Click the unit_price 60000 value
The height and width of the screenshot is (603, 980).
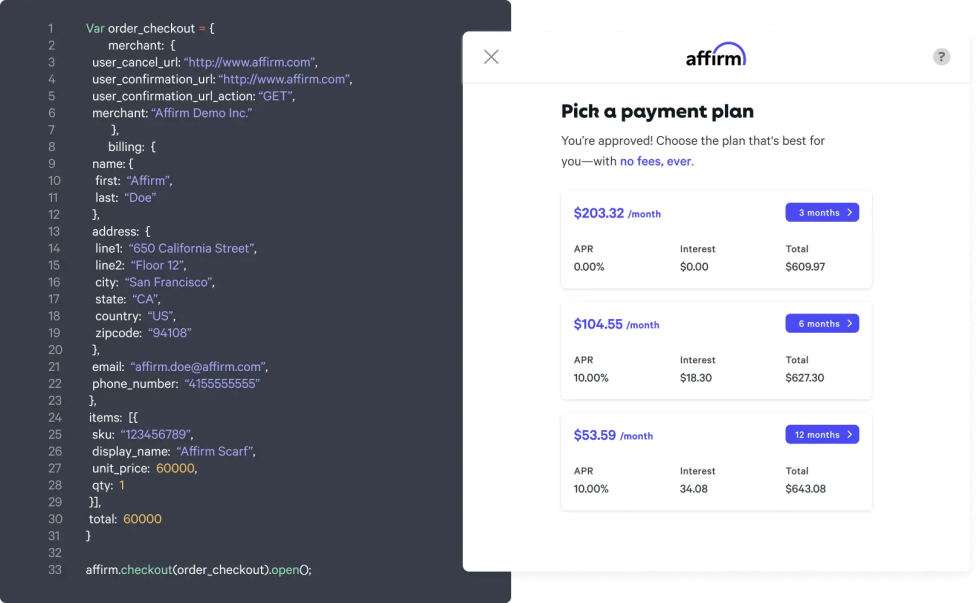pos(176,468)
